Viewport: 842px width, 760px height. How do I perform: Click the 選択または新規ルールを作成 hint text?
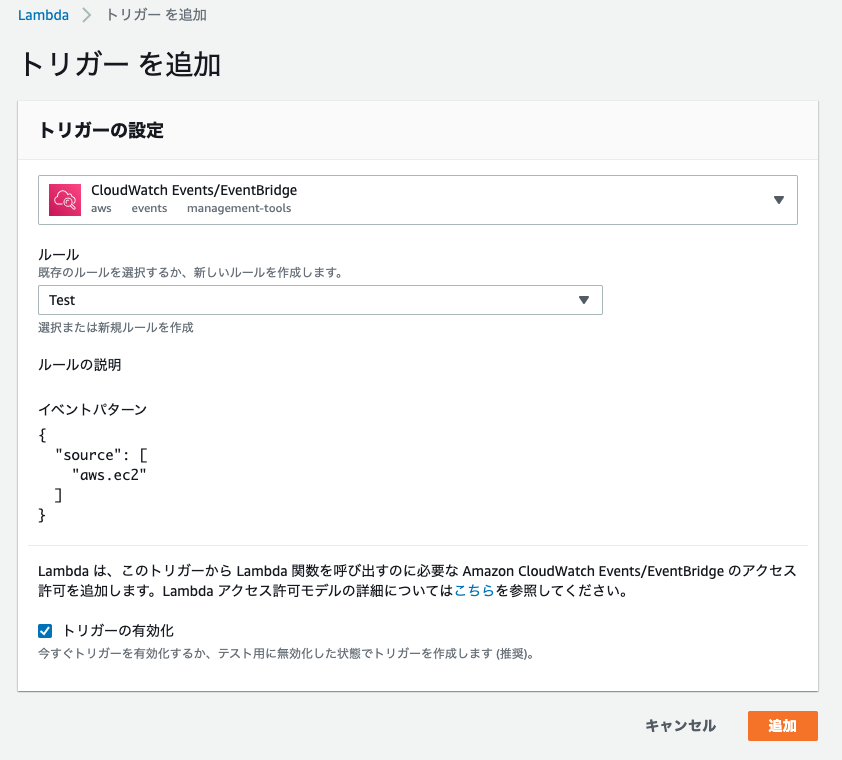pos(115,328)
